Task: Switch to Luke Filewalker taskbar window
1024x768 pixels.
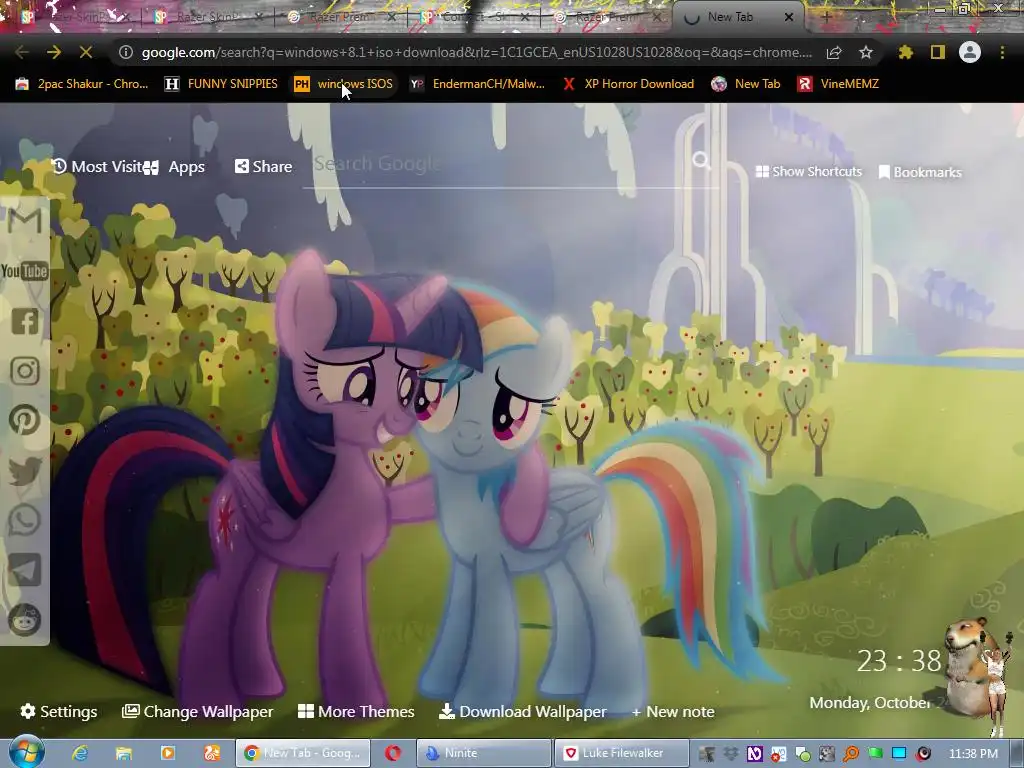Action: (x=621, y=753)
